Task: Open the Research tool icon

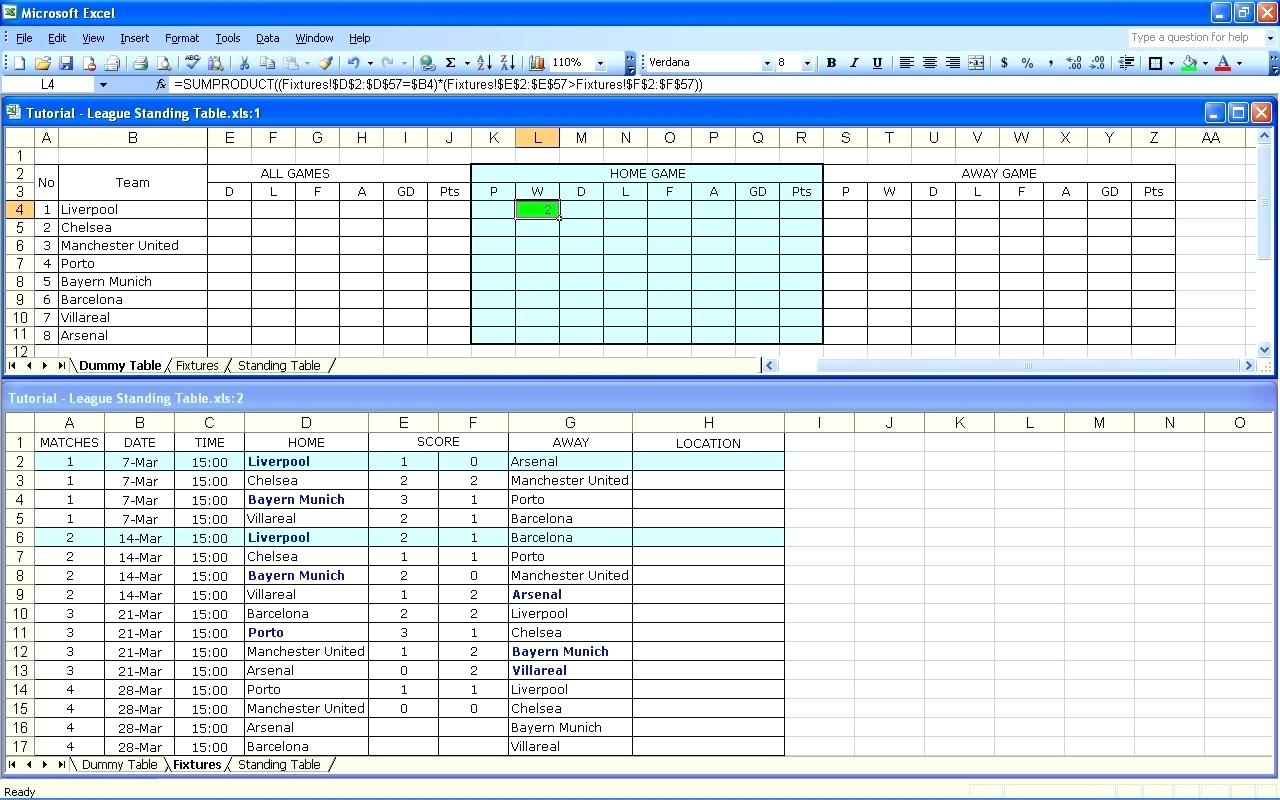Action: [x=216, y=63]
